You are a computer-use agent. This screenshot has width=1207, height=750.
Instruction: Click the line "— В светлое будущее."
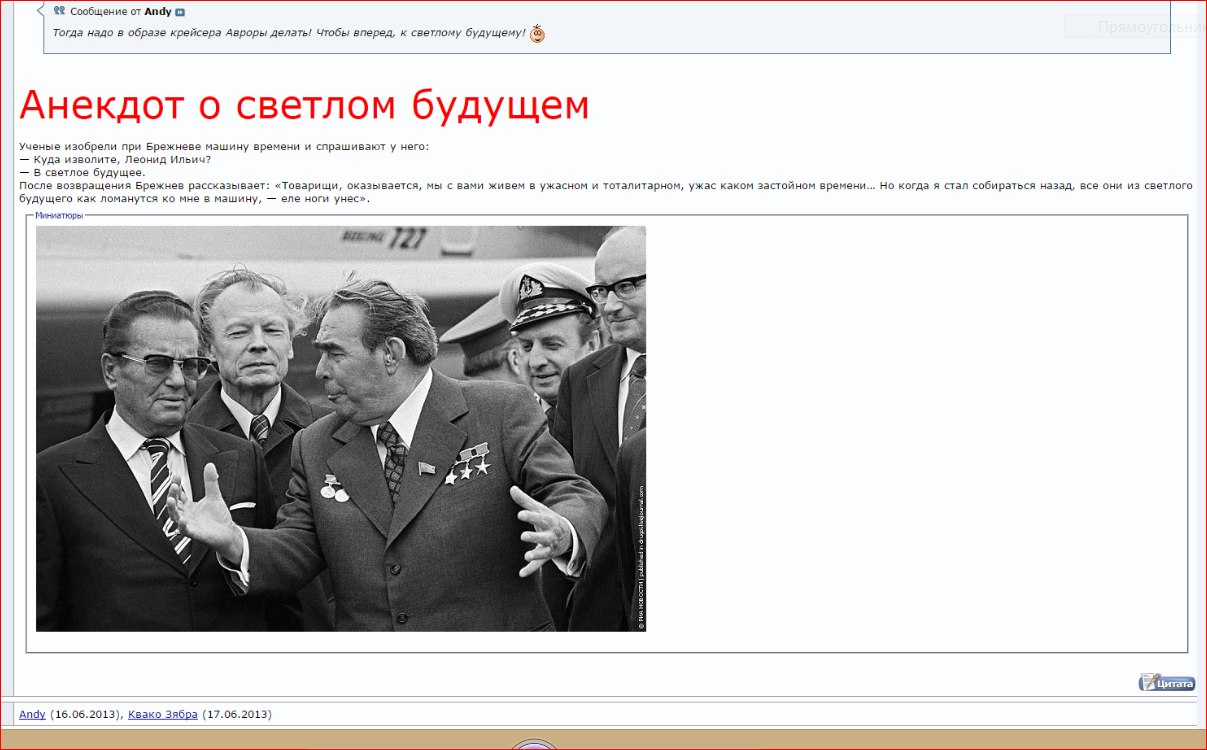82,172
